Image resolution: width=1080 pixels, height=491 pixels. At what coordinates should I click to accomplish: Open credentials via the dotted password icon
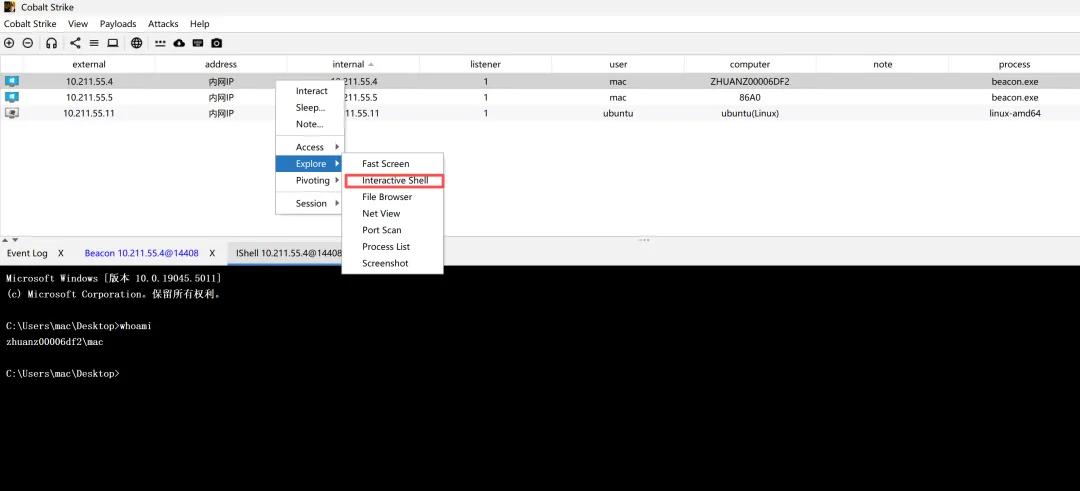160,43
